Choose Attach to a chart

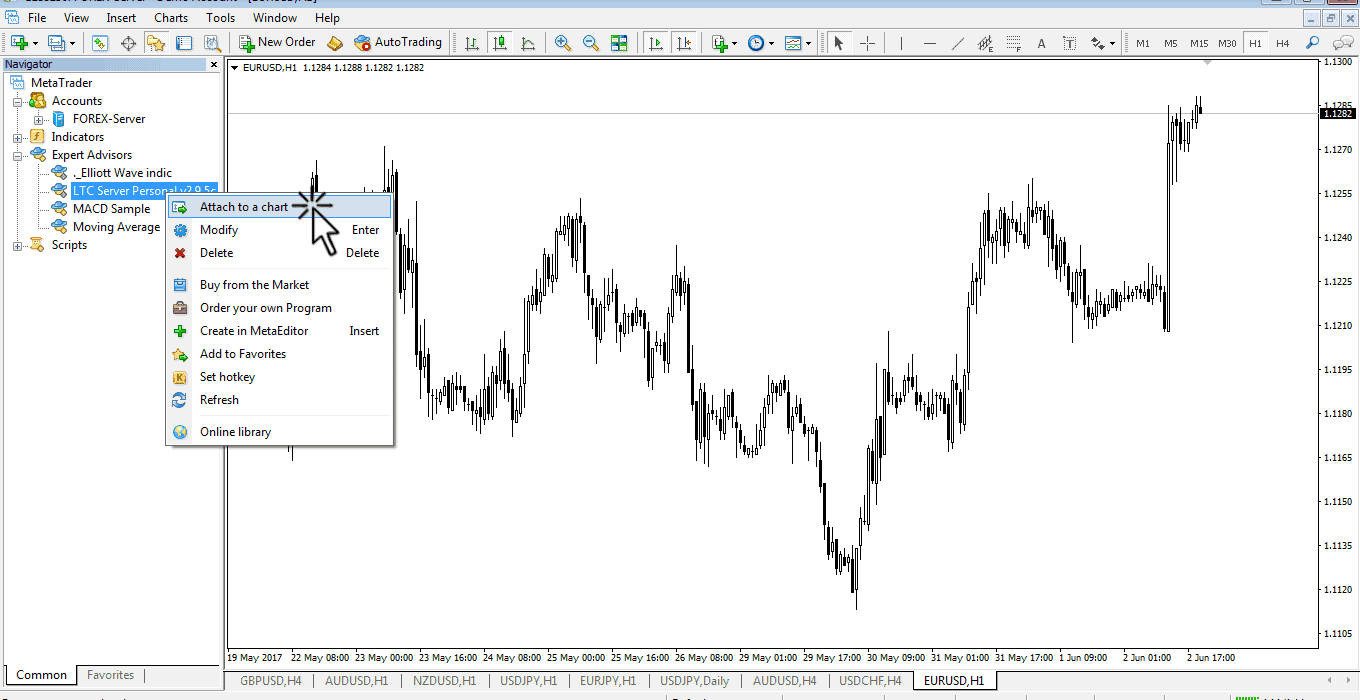point(279,207)
